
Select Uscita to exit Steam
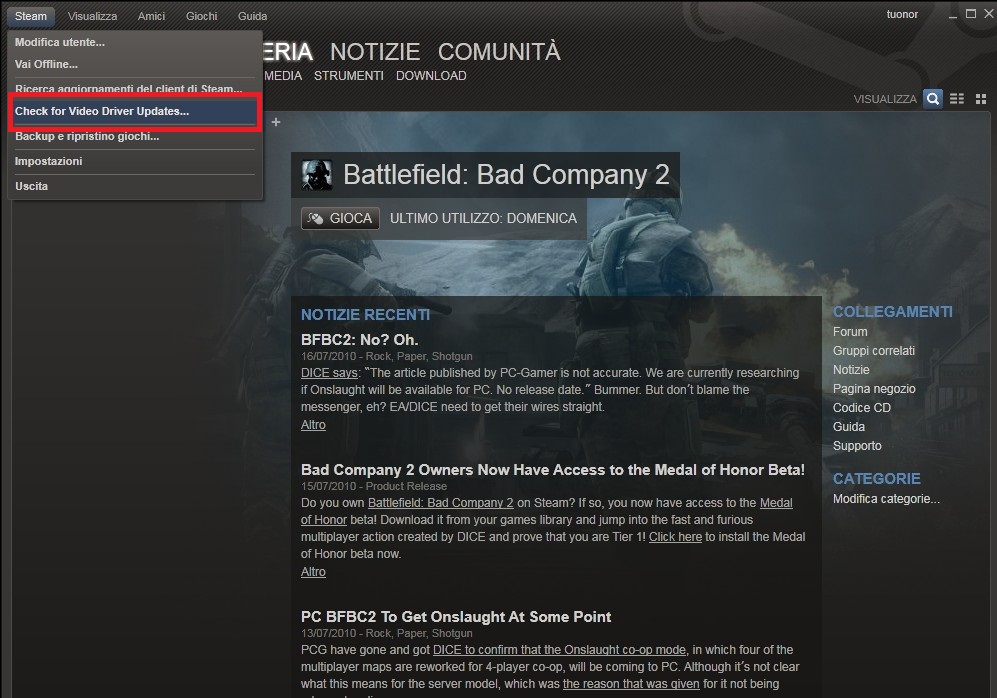(x=134, y=186)
